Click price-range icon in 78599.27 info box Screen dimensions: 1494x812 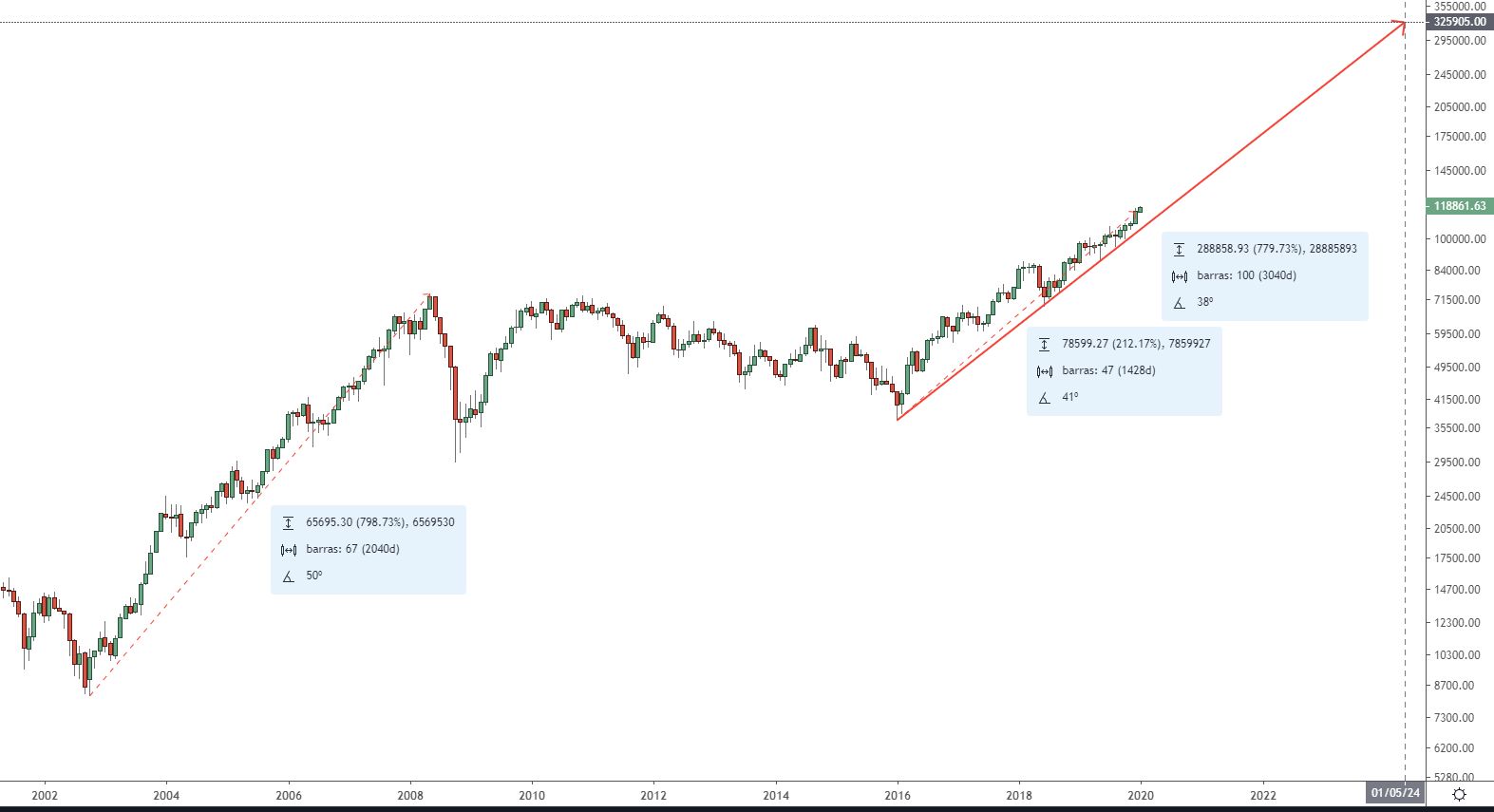tap(1044, 344)
